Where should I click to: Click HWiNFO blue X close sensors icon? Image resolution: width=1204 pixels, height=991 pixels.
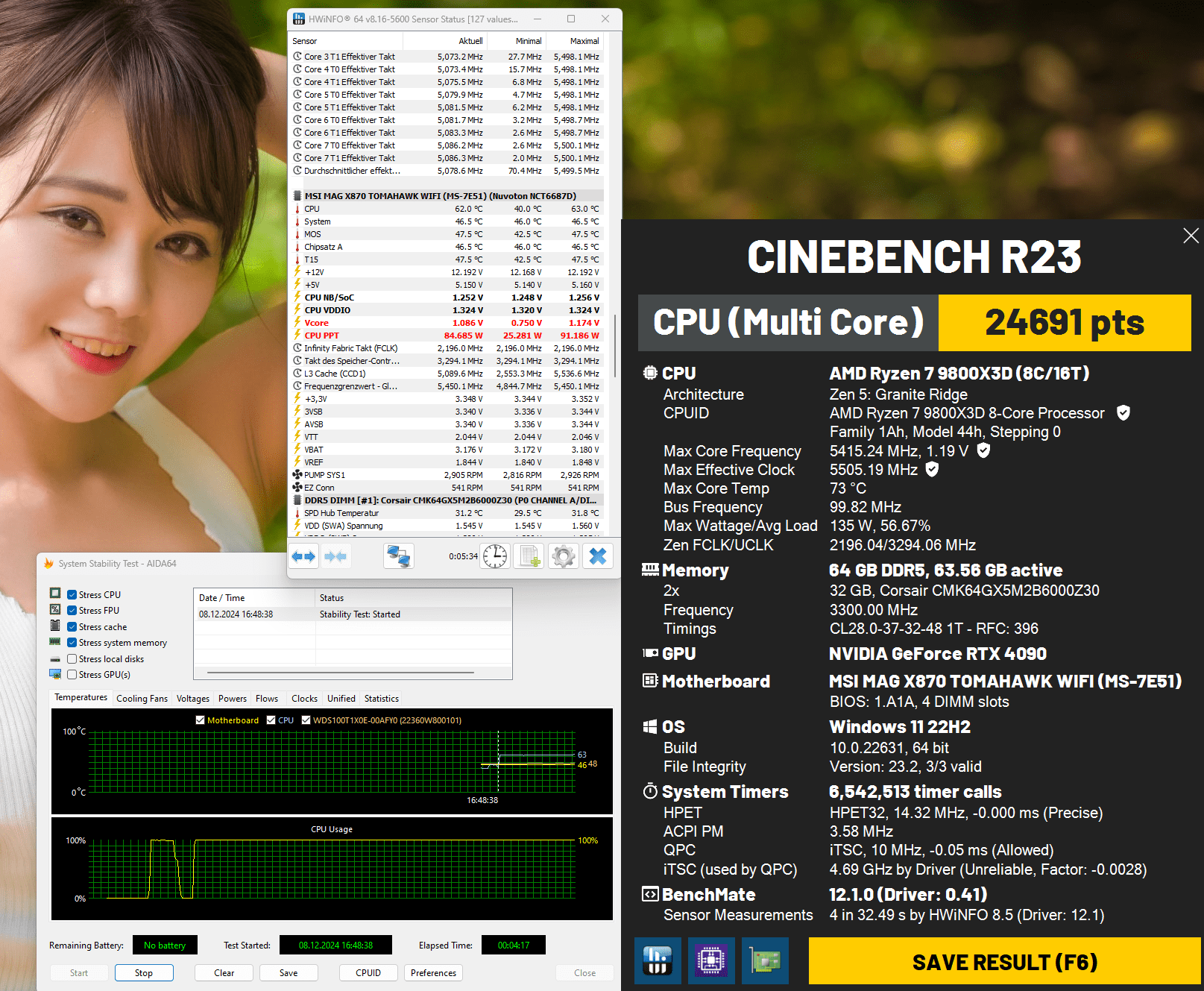[598, 556]
